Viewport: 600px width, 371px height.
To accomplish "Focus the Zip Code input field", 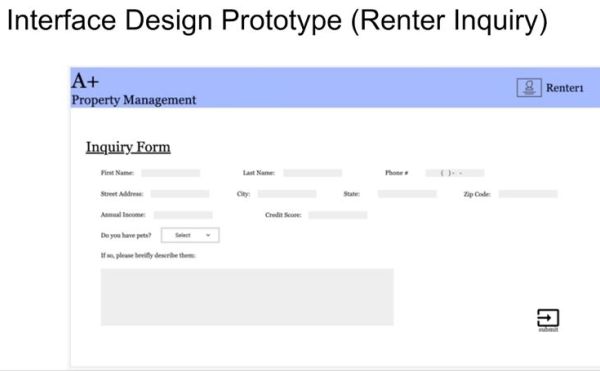I will pos(528,194).
